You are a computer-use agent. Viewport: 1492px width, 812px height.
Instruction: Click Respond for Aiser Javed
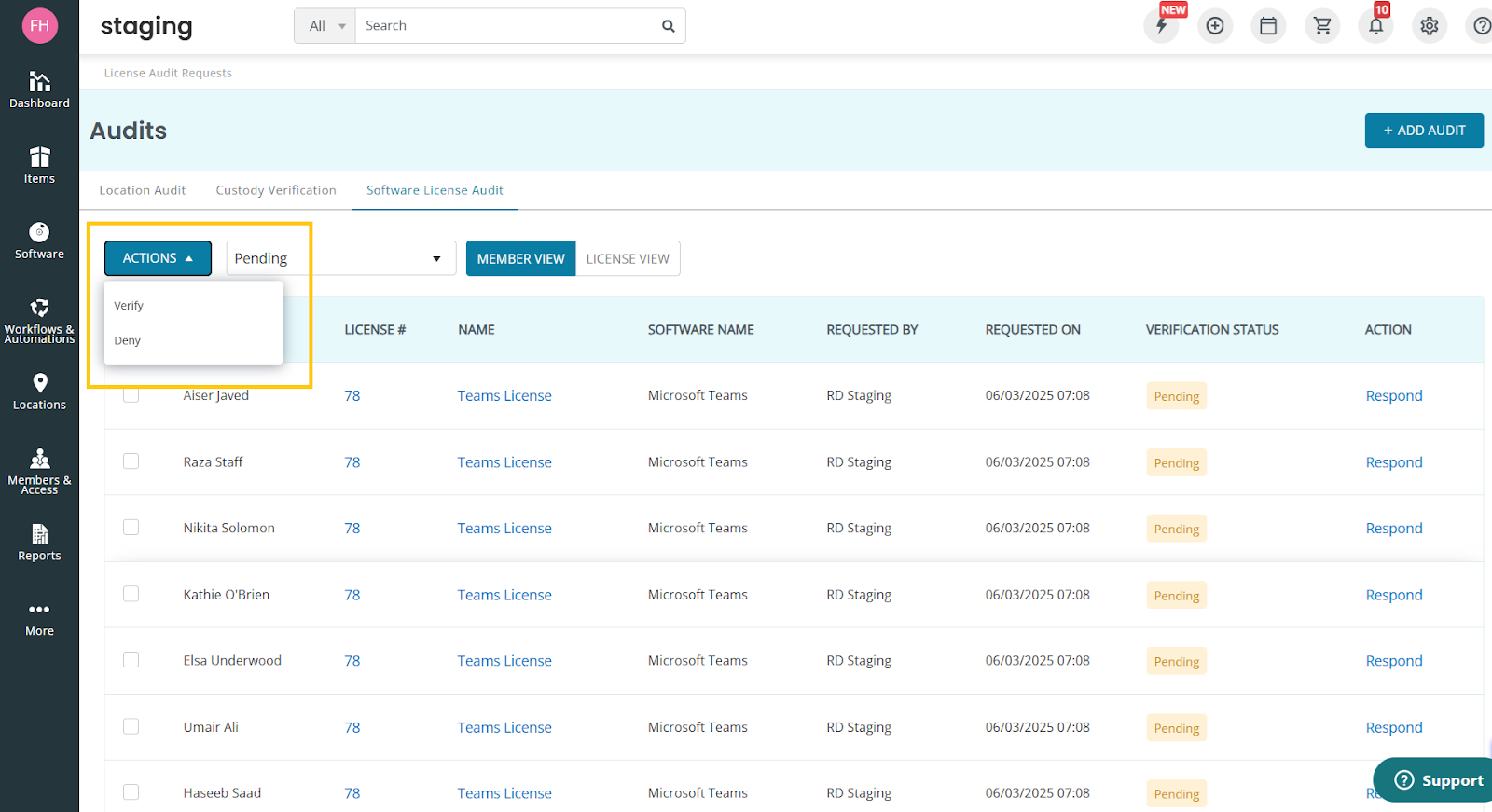tap(1394, 395)
